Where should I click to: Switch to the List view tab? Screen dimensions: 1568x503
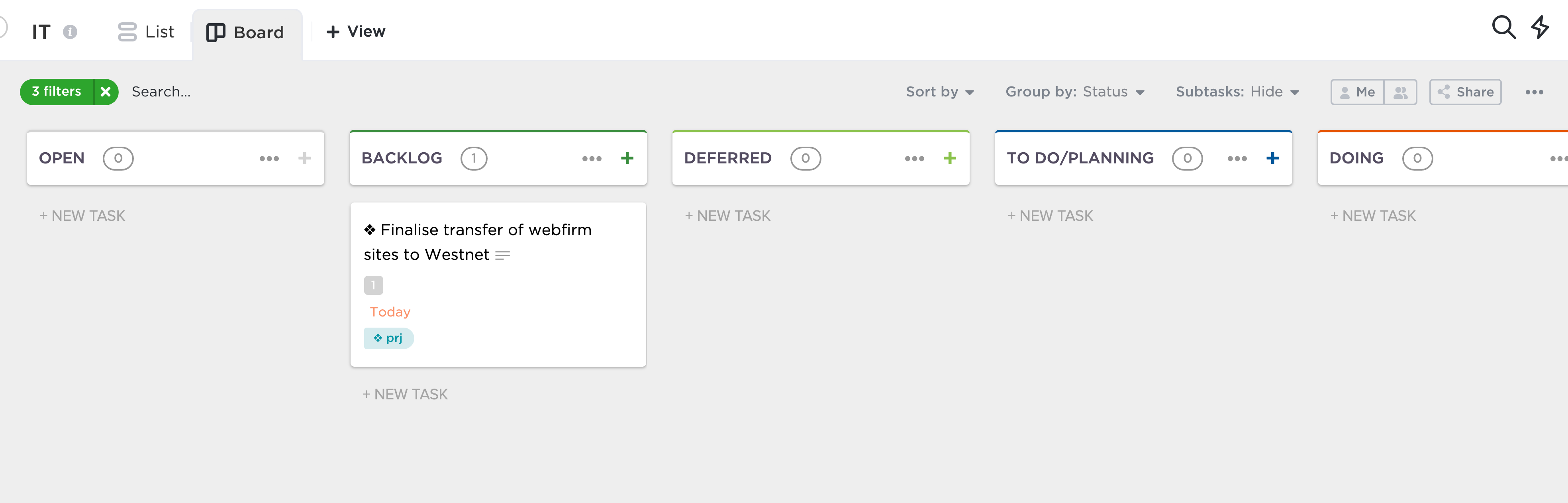[x=146, y=31]
